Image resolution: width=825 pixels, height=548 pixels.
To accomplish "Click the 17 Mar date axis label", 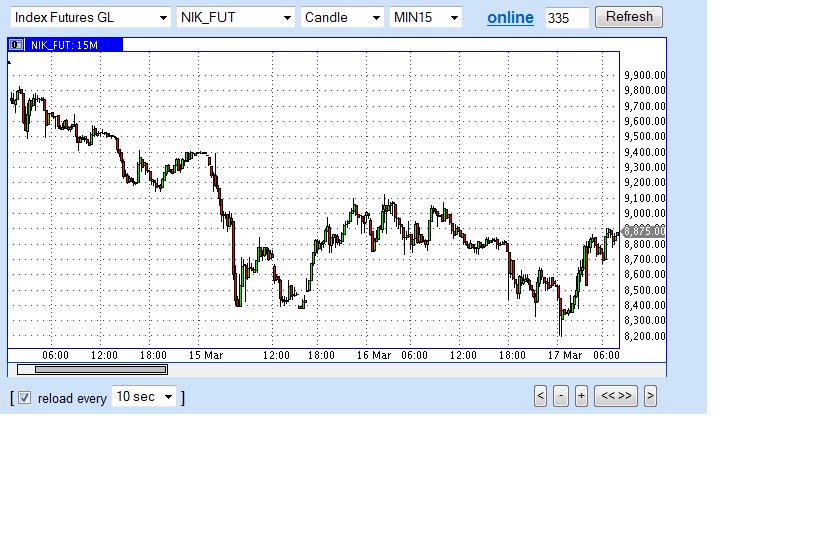I will [565, 356].
